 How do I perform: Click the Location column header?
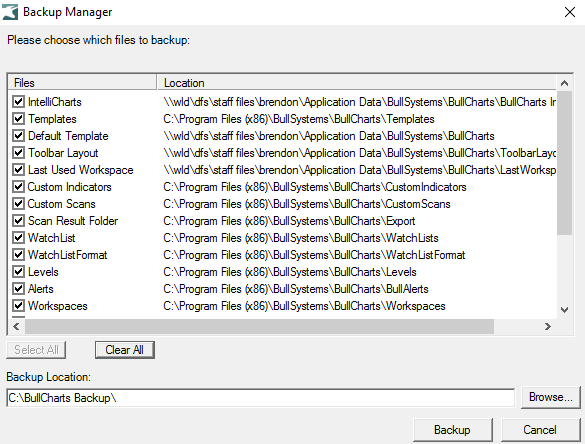[357, 82]
